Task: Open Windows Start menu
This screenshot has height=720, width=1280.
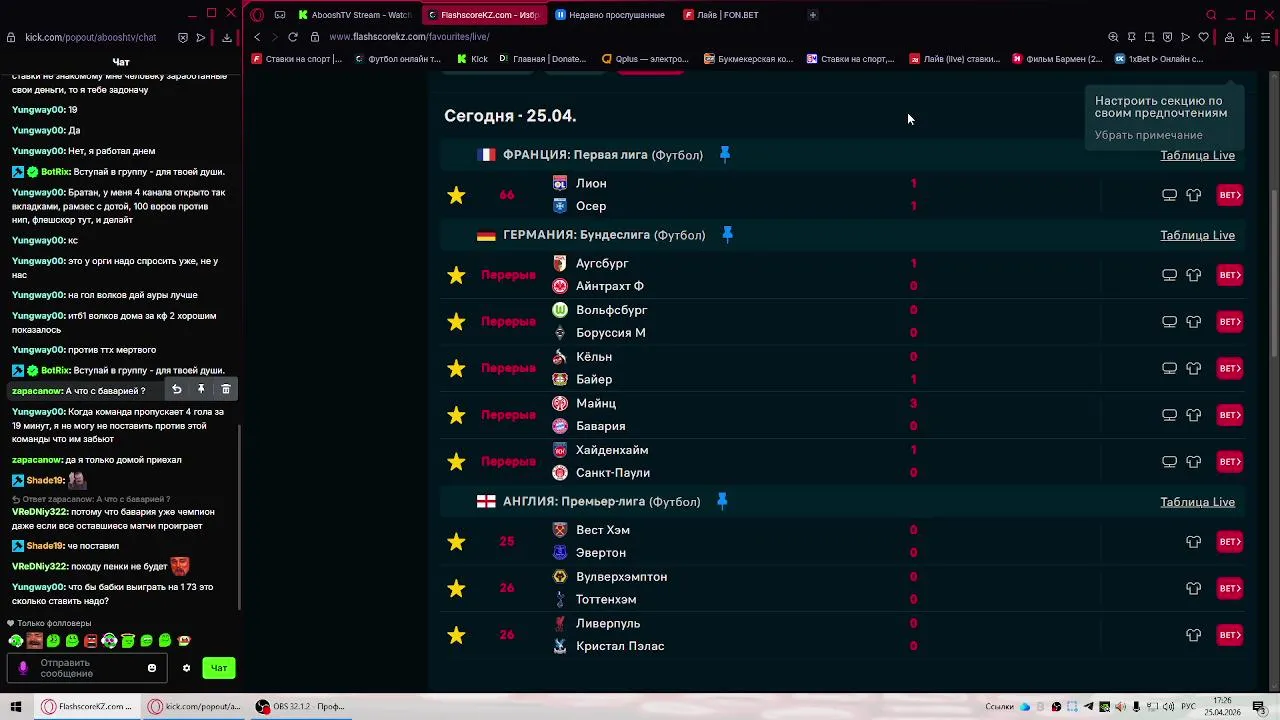Action: [16, 706]
